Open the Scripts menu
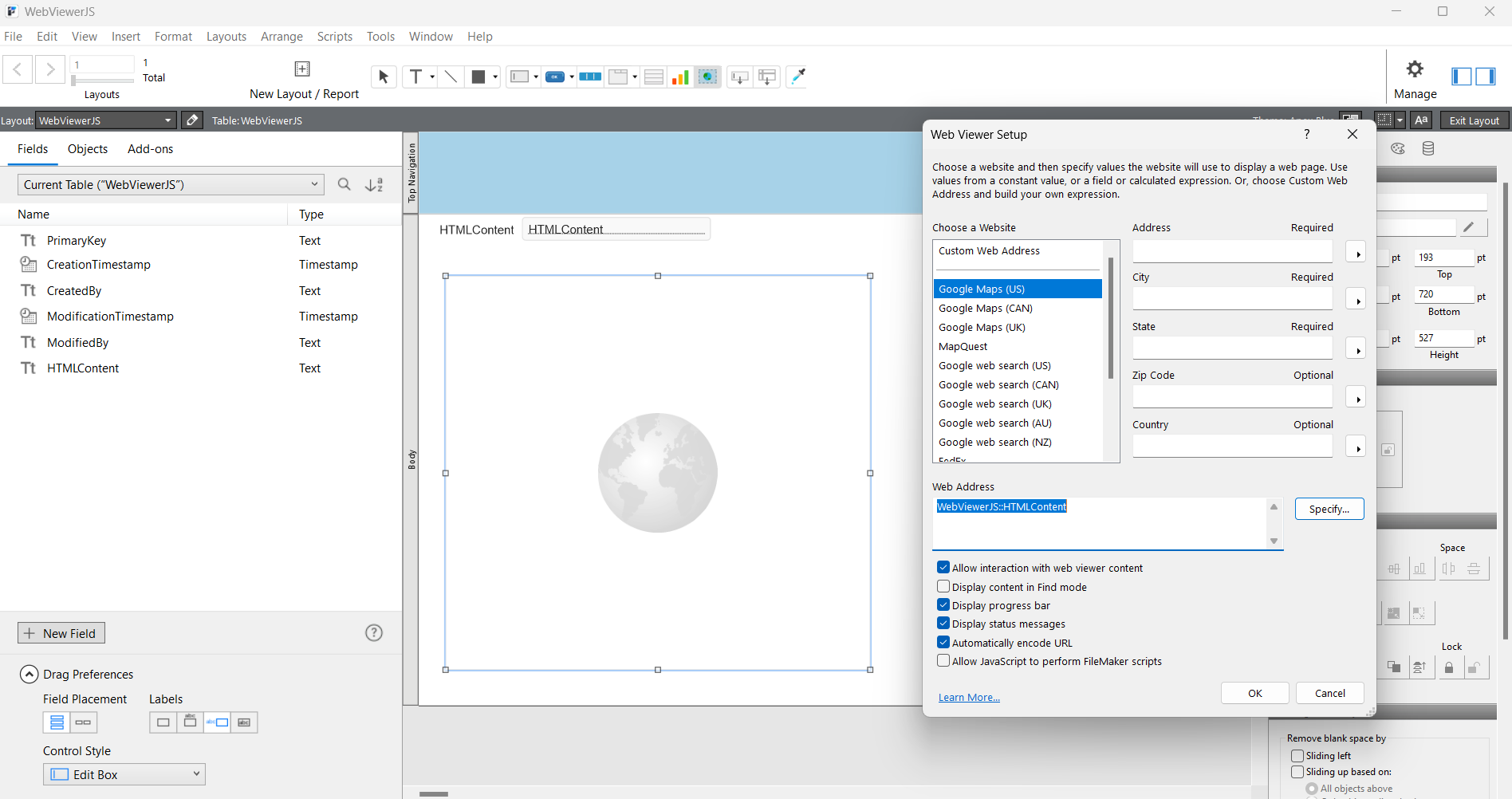Viewport: 1512px width, 799px height. point(335,37)
